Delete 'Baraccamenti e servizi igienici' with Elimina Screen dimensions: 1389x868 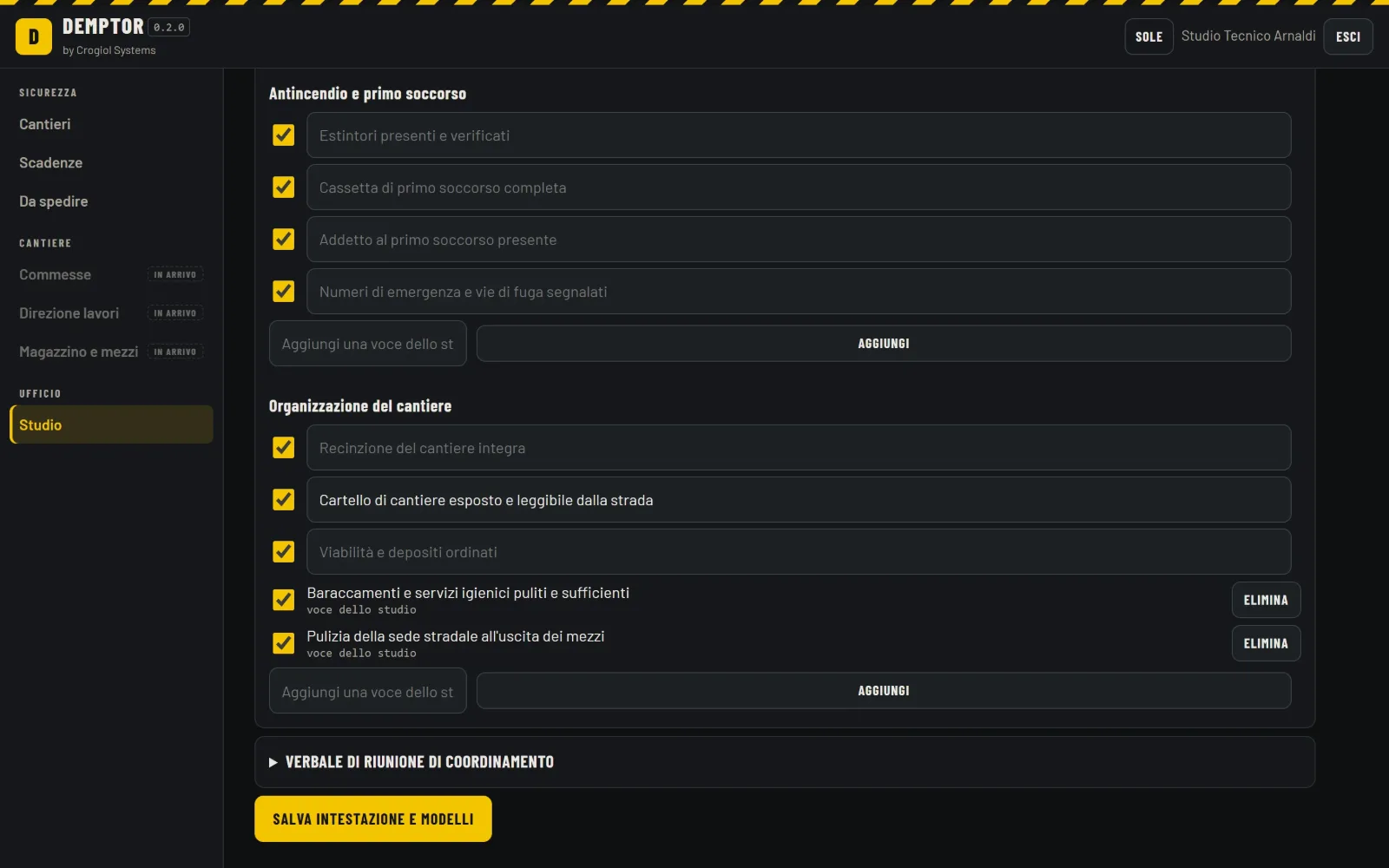point(1266,600)
